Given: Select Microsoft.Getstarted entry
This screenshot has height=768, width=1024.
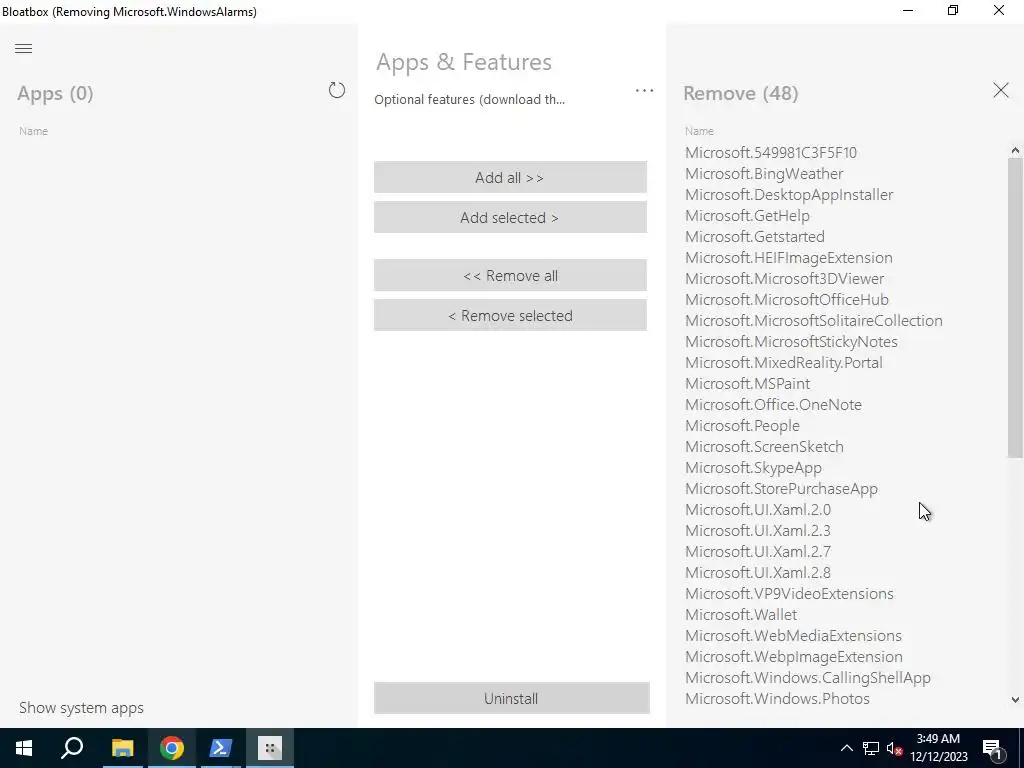Looking at the screenshot, I should (x=754, y=236).
